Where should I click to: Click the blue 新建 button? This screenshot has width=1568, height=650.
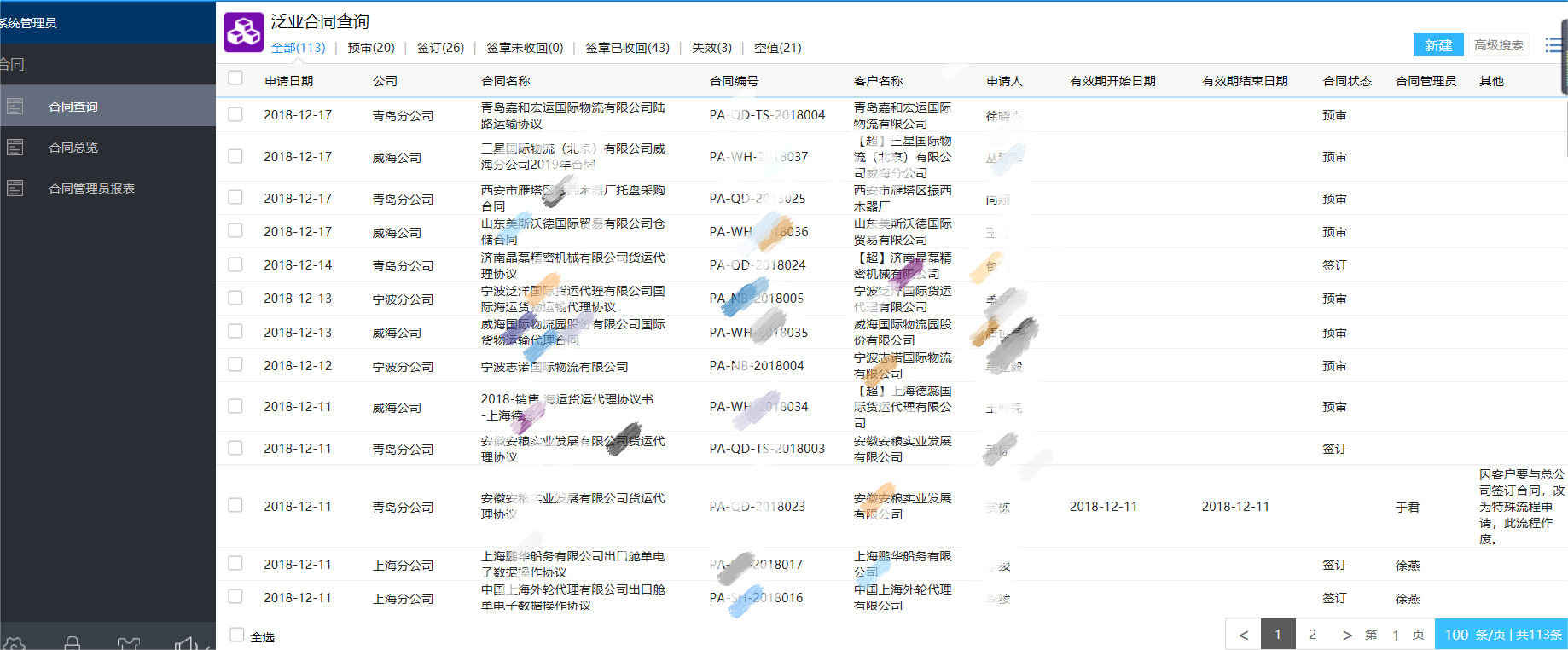click(1438, 45)
